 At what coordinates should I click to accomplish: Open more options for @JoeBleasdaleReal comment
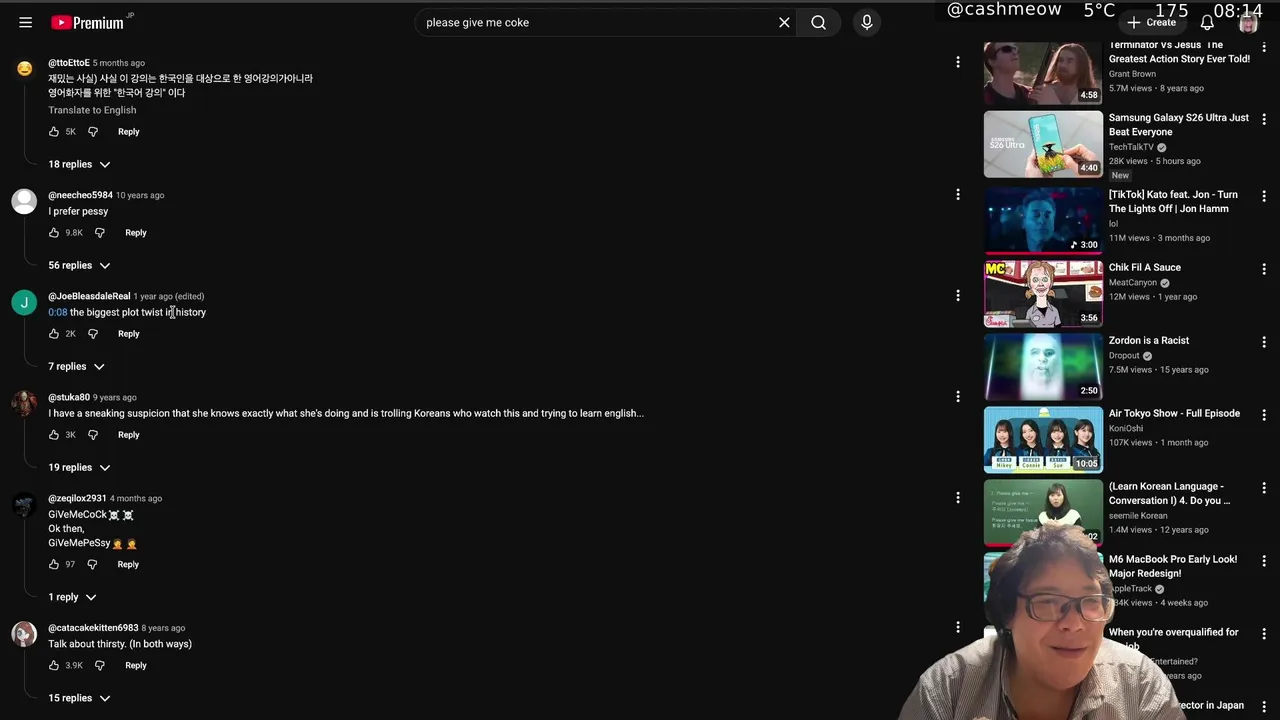(x=958, y=295)
